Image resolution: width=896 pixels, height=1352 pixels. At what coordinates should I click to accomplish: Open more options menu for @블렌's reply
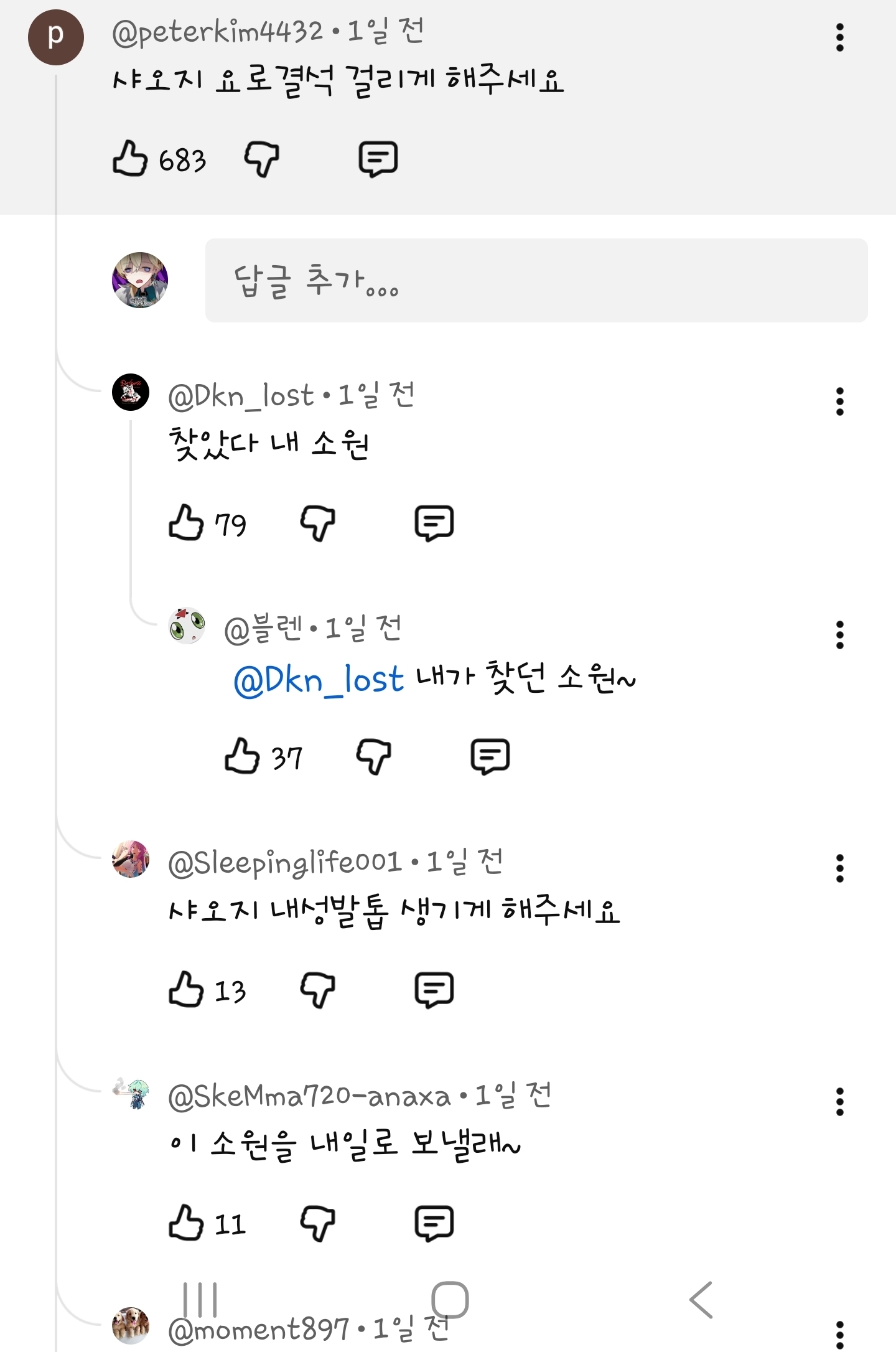click(x=839, y=635)
